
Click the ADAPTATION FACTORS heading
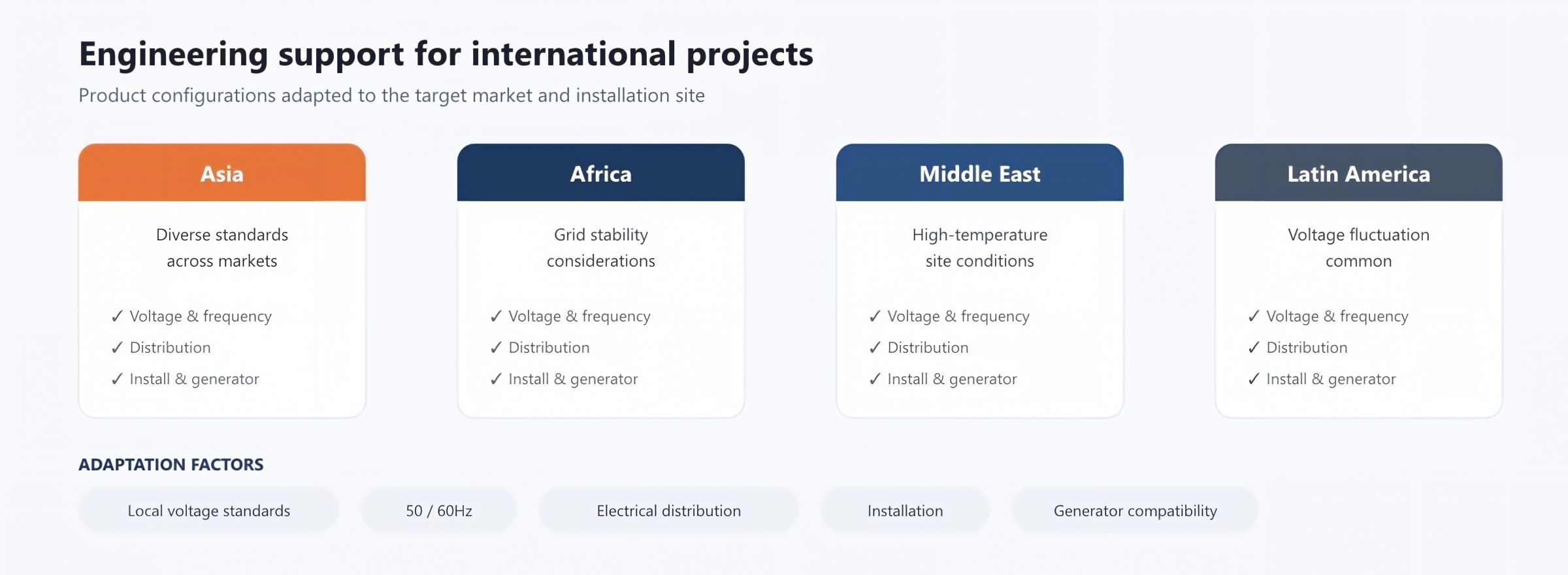point(171,465)
